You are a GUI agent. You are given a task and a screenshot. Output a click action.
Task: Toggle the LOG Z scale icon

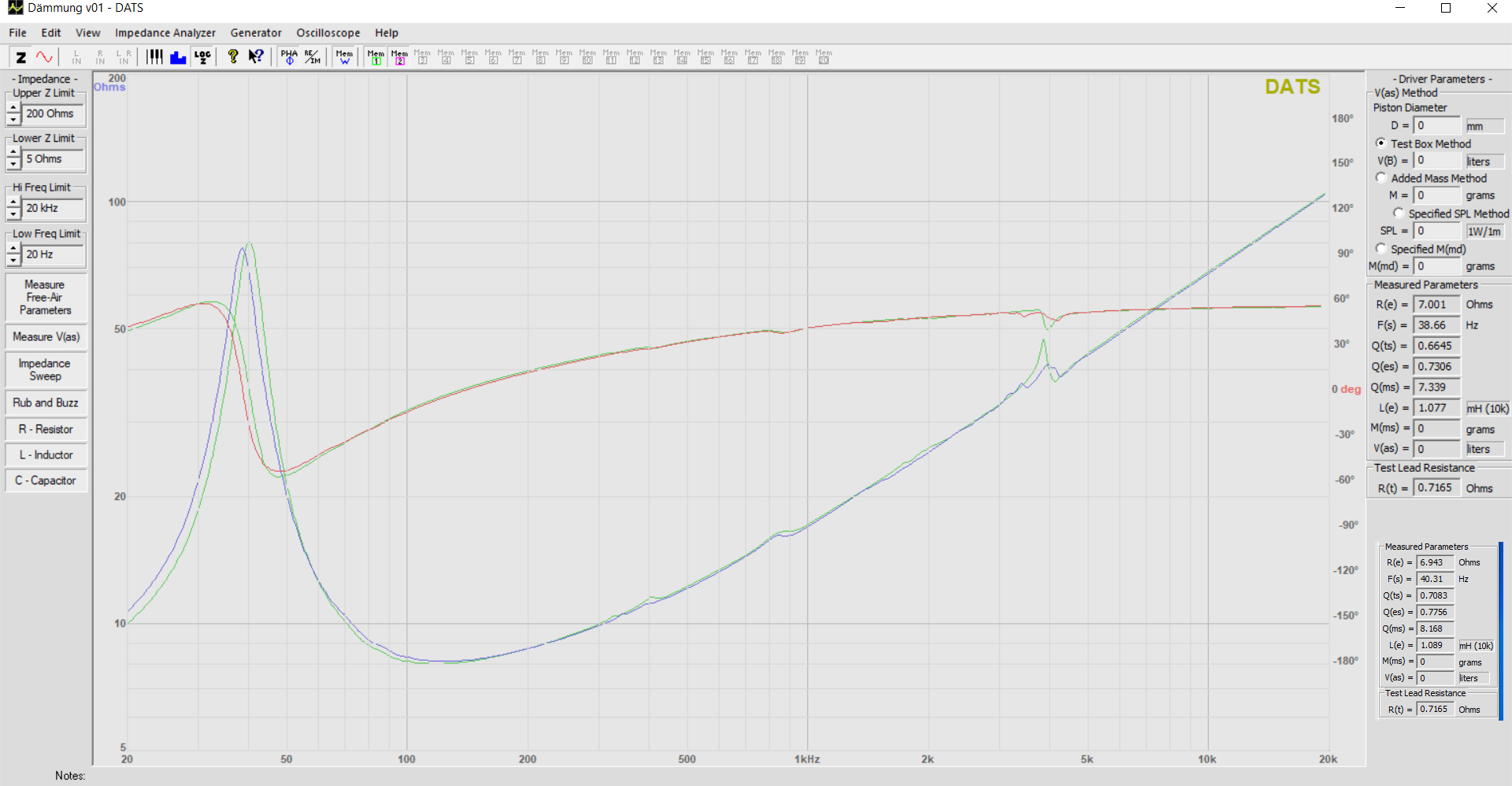[202, 57]
